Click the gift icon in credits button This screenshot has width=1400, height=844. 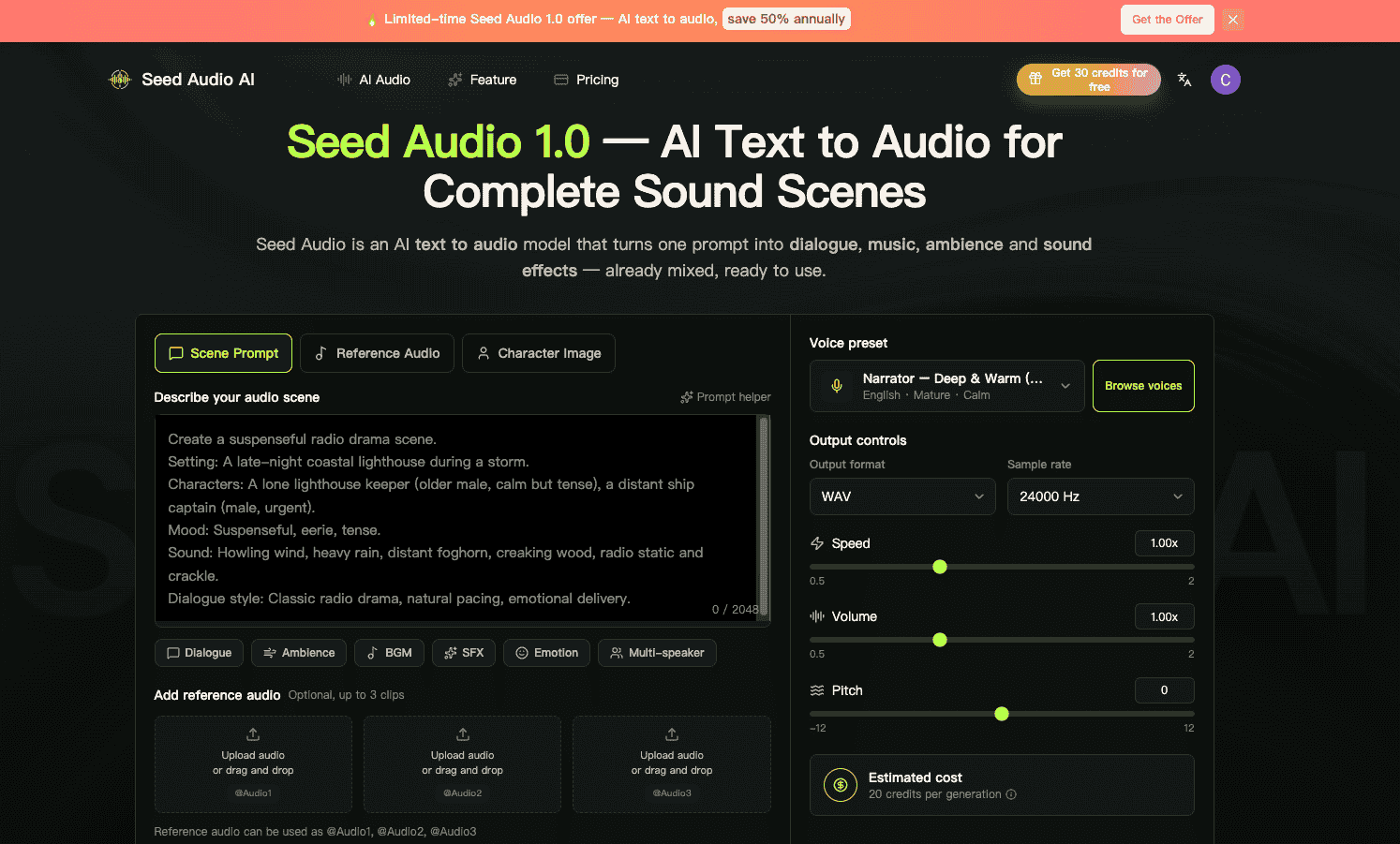tap(1035, 79)
